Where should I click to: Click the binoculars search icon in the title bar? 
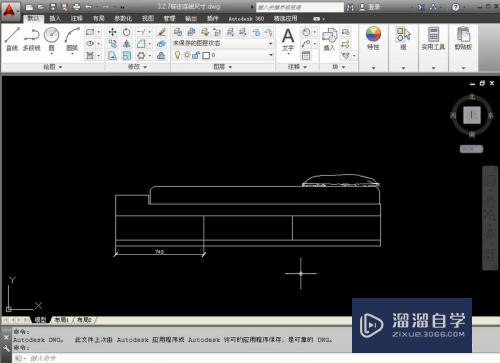(x=350, y=7)
